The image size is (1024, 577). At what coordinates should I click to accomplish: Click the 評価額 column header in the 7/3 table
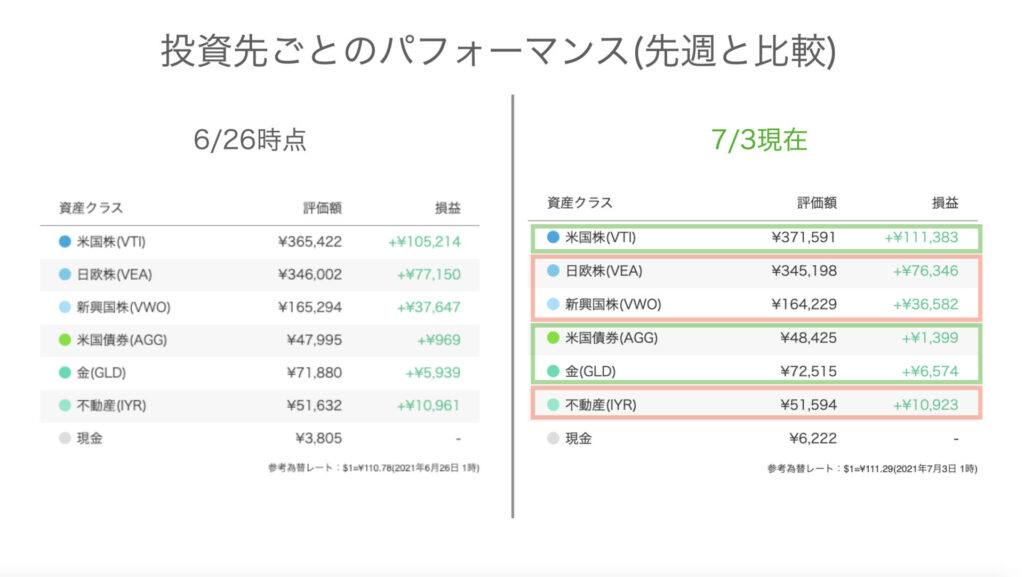pos(817,203)
